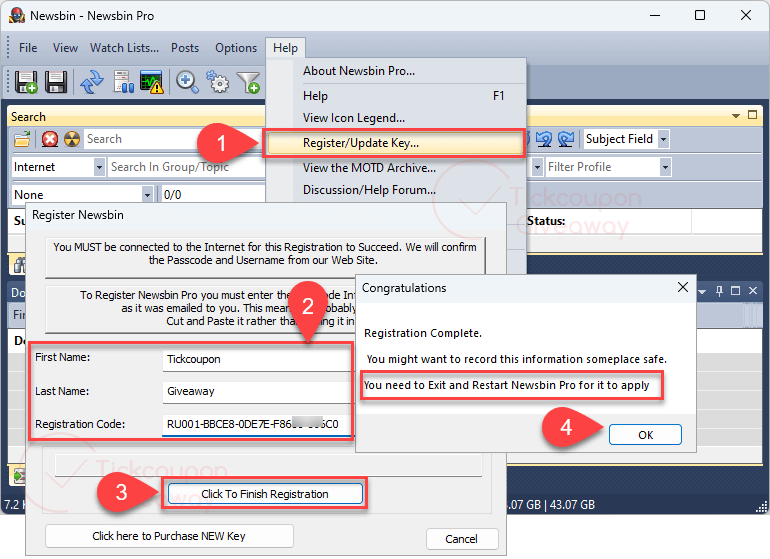This screenshot has width=770, height=559.
Task: Open the Search panel options triangle menu
Action: [736, 116]
